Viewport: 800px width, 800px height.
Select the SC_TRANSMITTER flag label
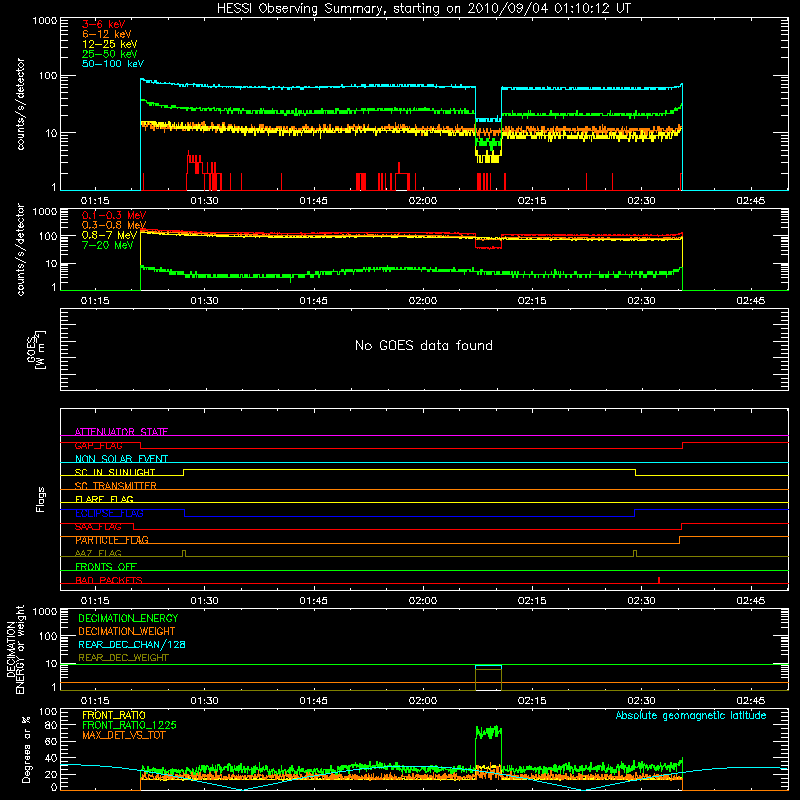(x=115, y=486)
